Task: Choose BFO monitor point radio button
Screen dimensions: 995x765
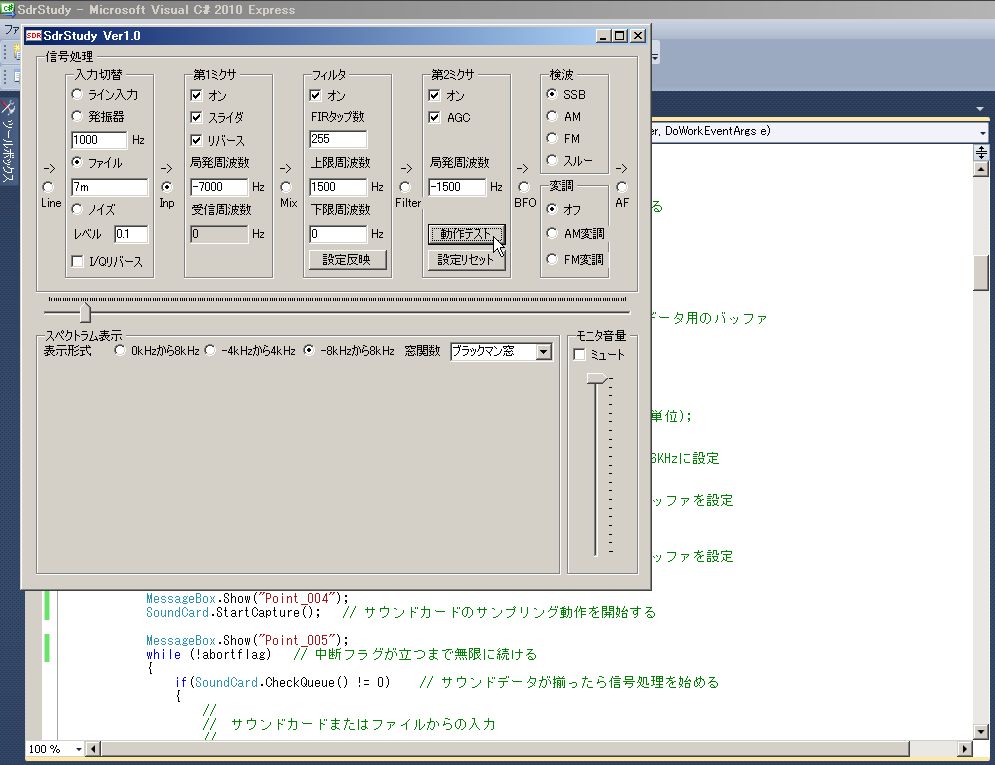Action: coord(524,187)
